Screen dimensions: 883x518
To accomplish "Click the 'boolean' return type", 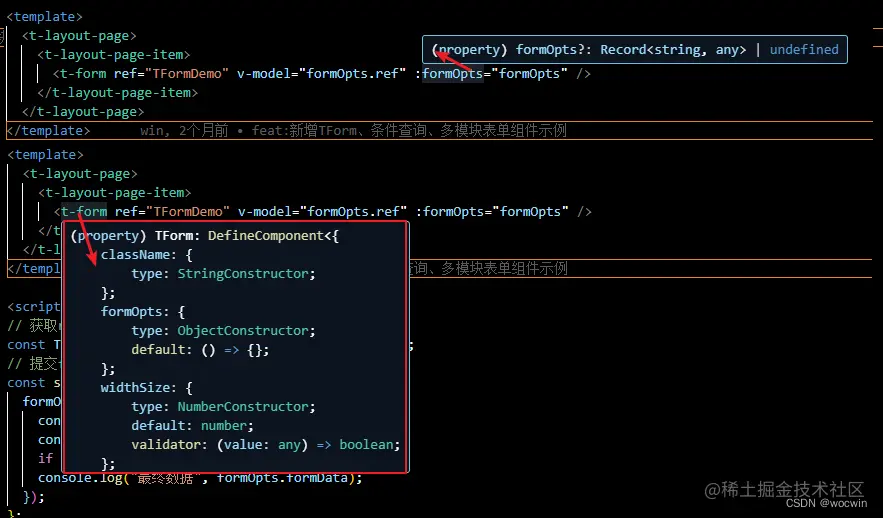I will [x=366, y=445].
